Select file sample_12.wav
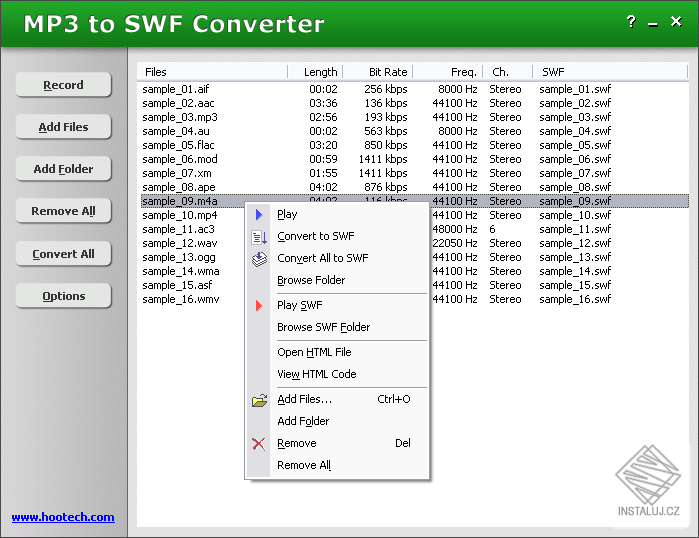This screenshot has height=538, width=699. coord(180,243)
